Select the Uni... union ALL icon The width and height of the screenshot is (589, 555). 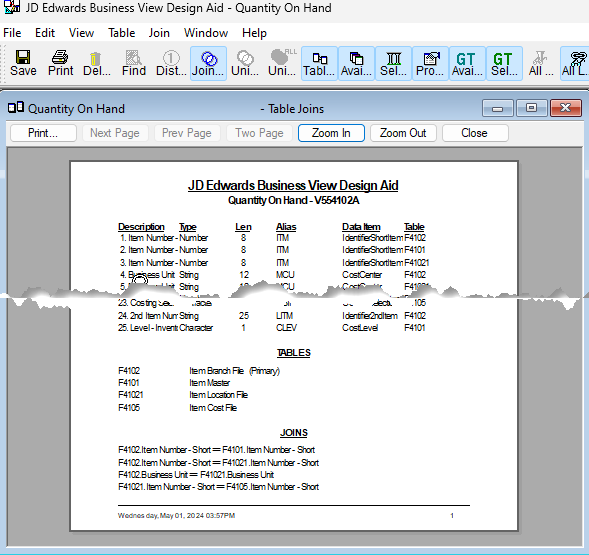(282, 63)
